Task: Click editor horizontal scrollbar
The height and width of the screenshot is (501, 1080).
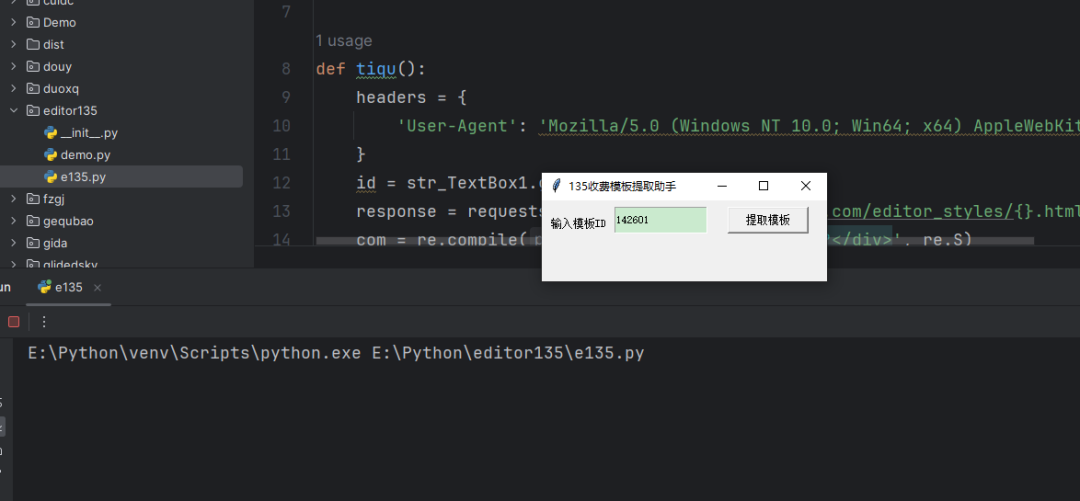Action: click(675, 241)
